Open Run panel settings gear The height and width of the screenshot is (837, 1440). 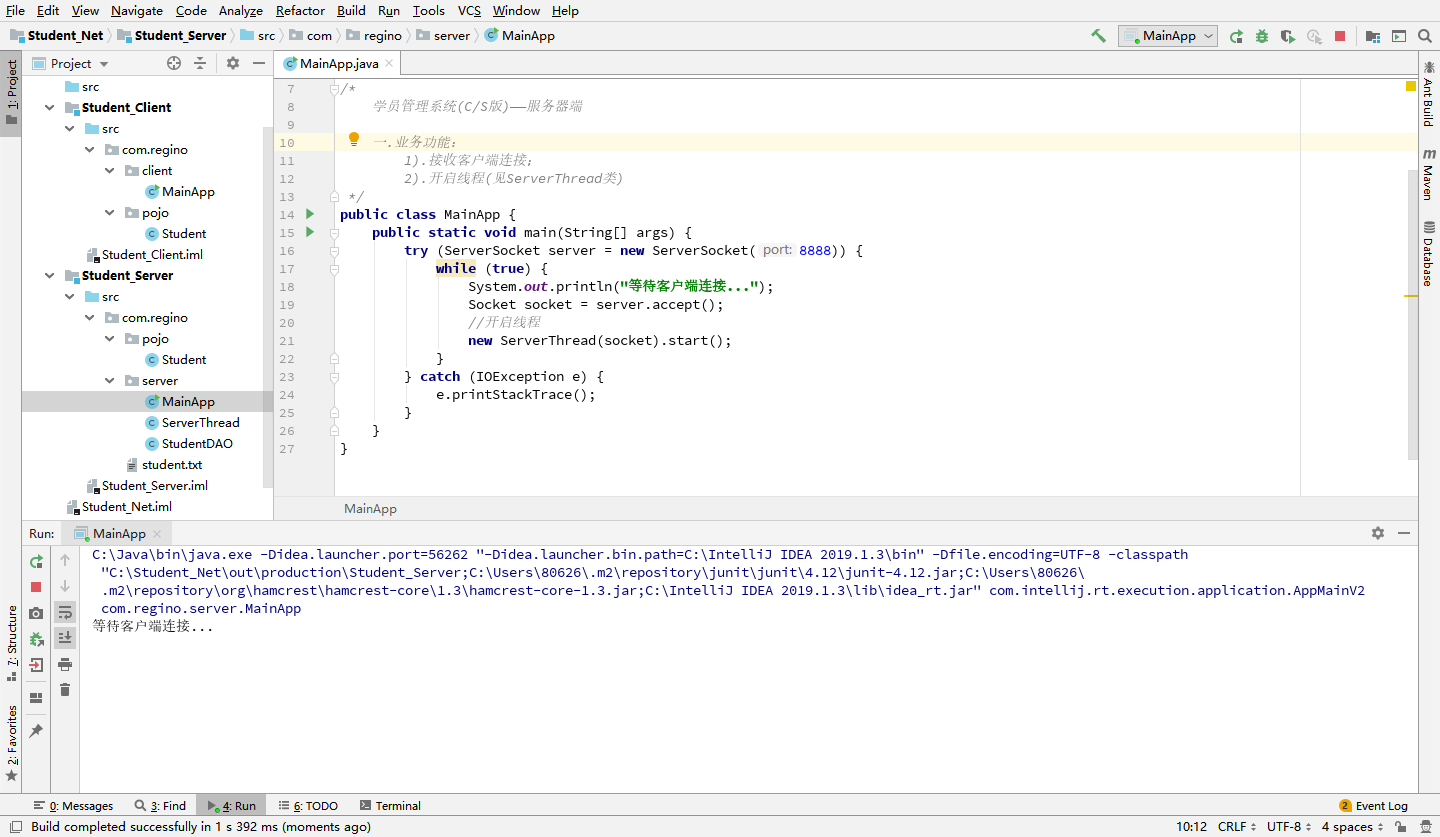(1378, 533)
